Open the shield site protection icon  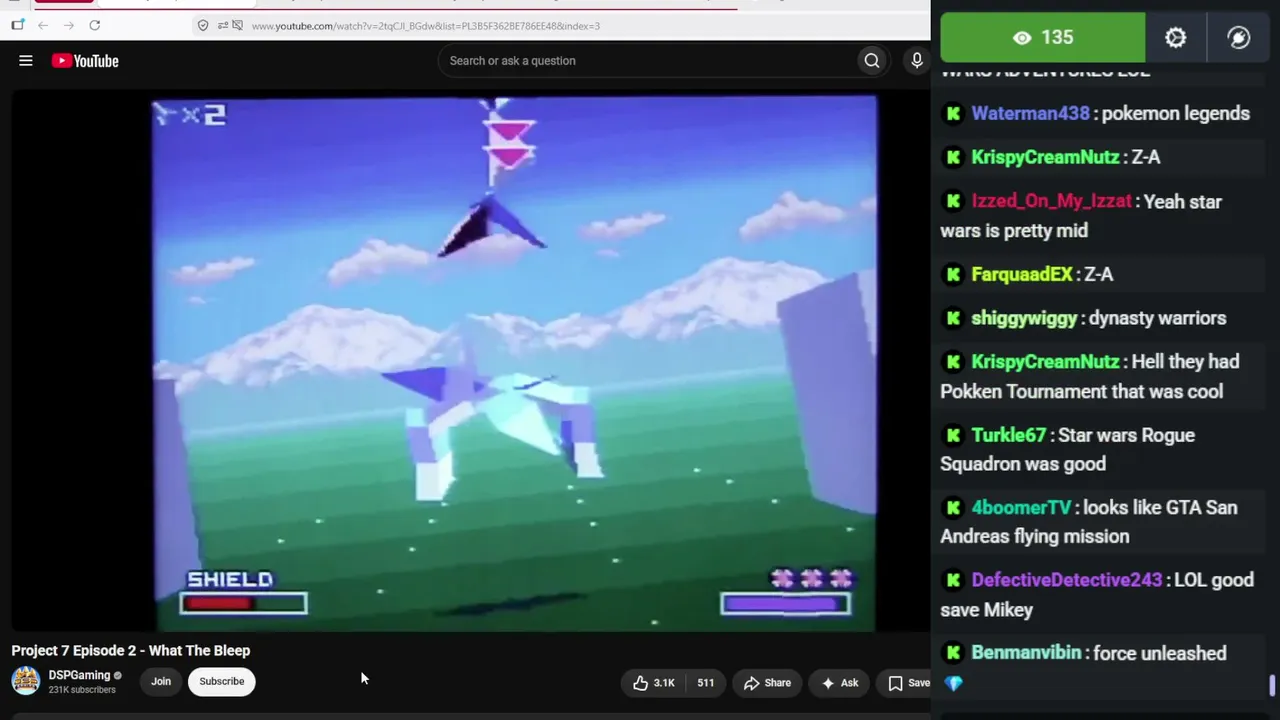coord(203,25)
